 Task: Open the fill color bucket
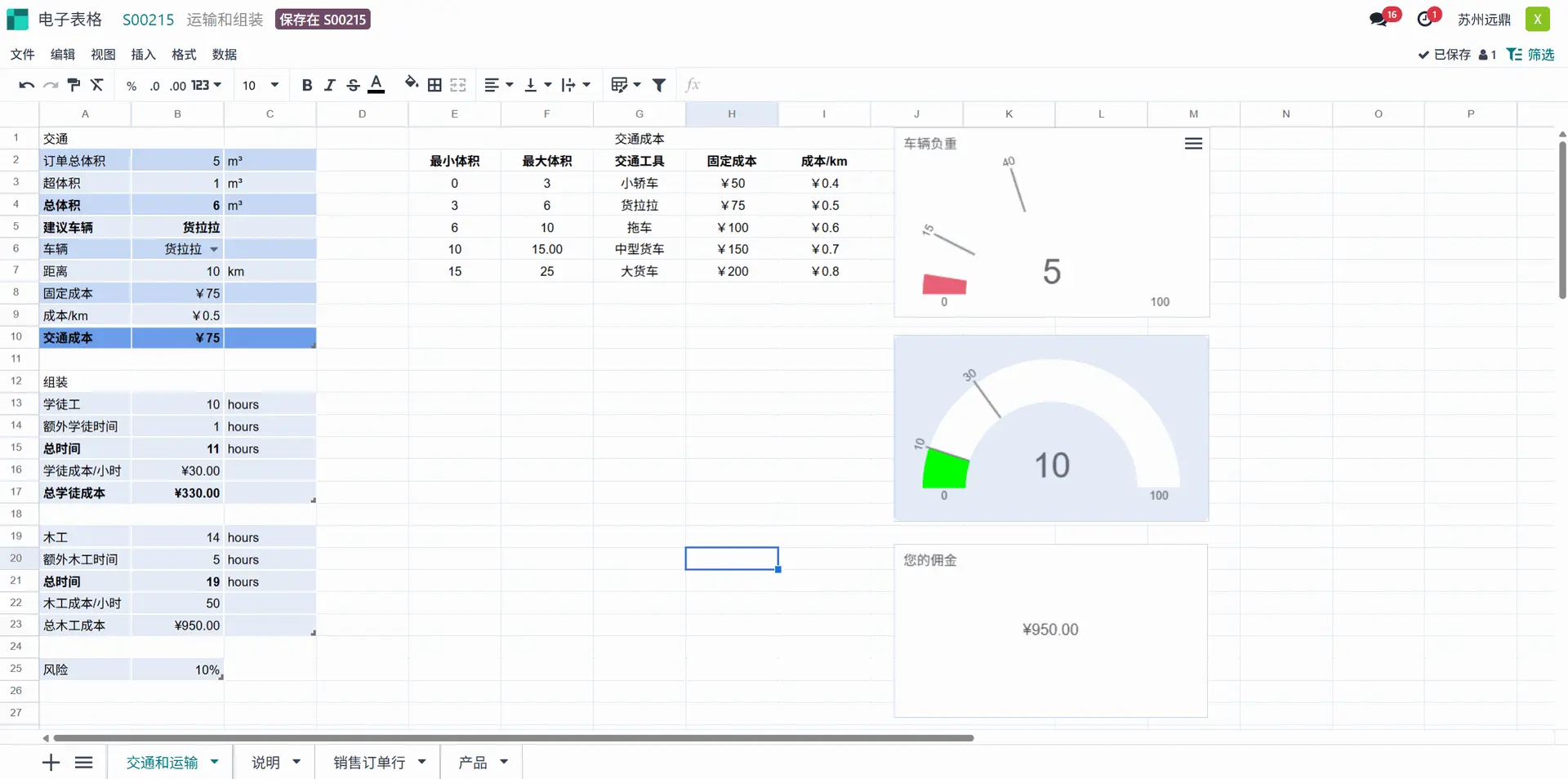(412, 84)
